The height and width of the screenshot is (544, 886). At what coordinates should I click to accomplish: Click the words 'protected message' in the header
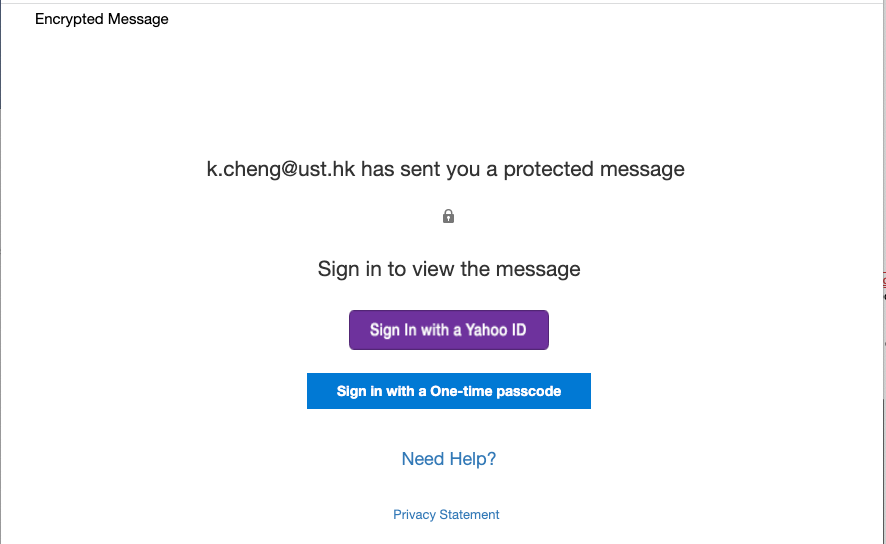[594, 169]
